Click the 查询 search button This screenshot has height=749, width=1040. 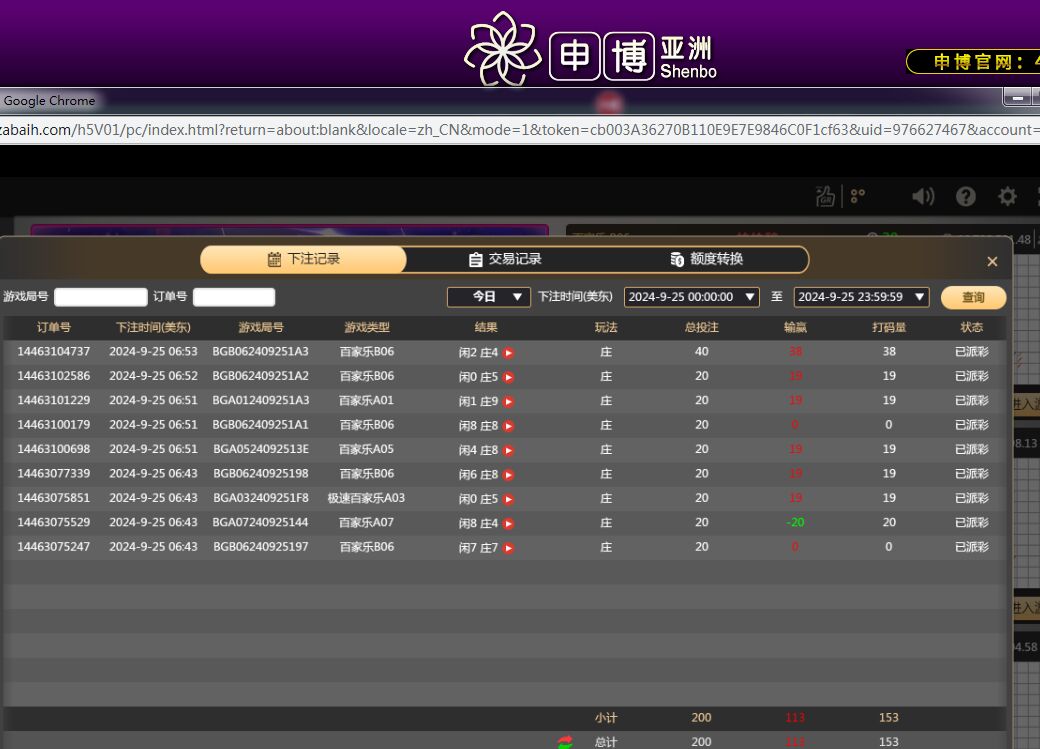pyautogui.click(x=973, y=297)
